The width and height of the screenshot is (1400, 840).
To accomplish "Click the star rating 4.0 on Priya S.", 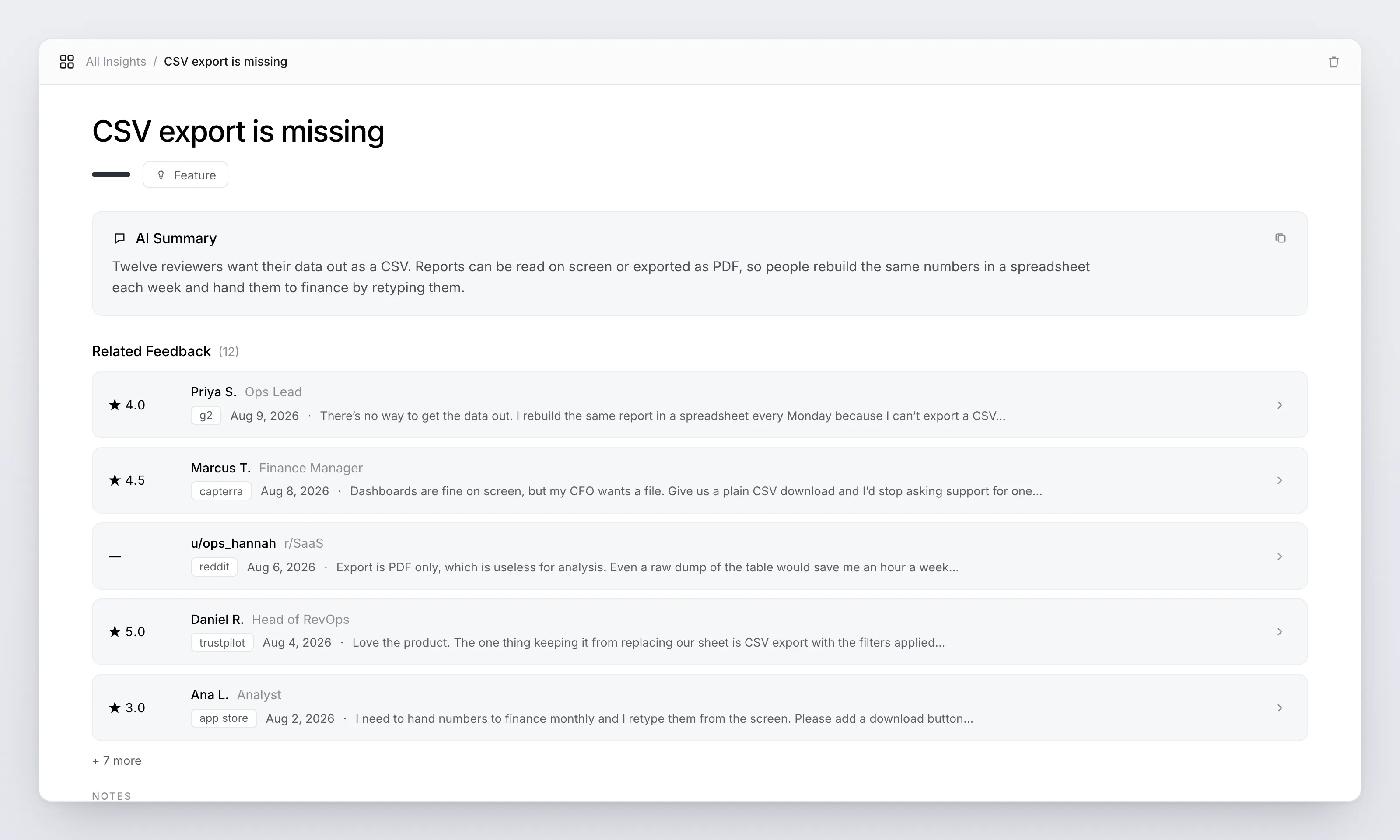I will (x=127, y=405).
